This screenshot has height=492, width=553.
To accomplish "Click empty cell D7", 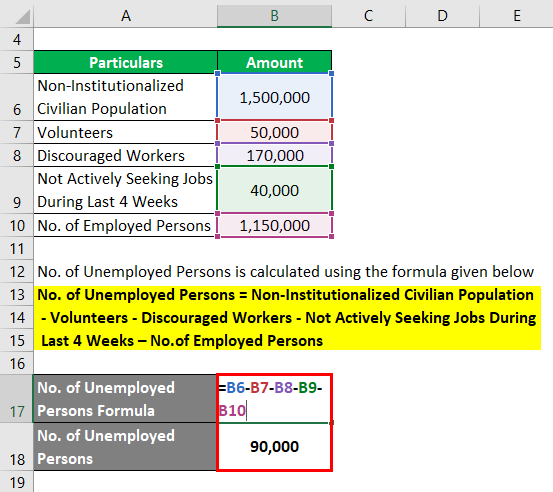I will (x=442, y=132).
